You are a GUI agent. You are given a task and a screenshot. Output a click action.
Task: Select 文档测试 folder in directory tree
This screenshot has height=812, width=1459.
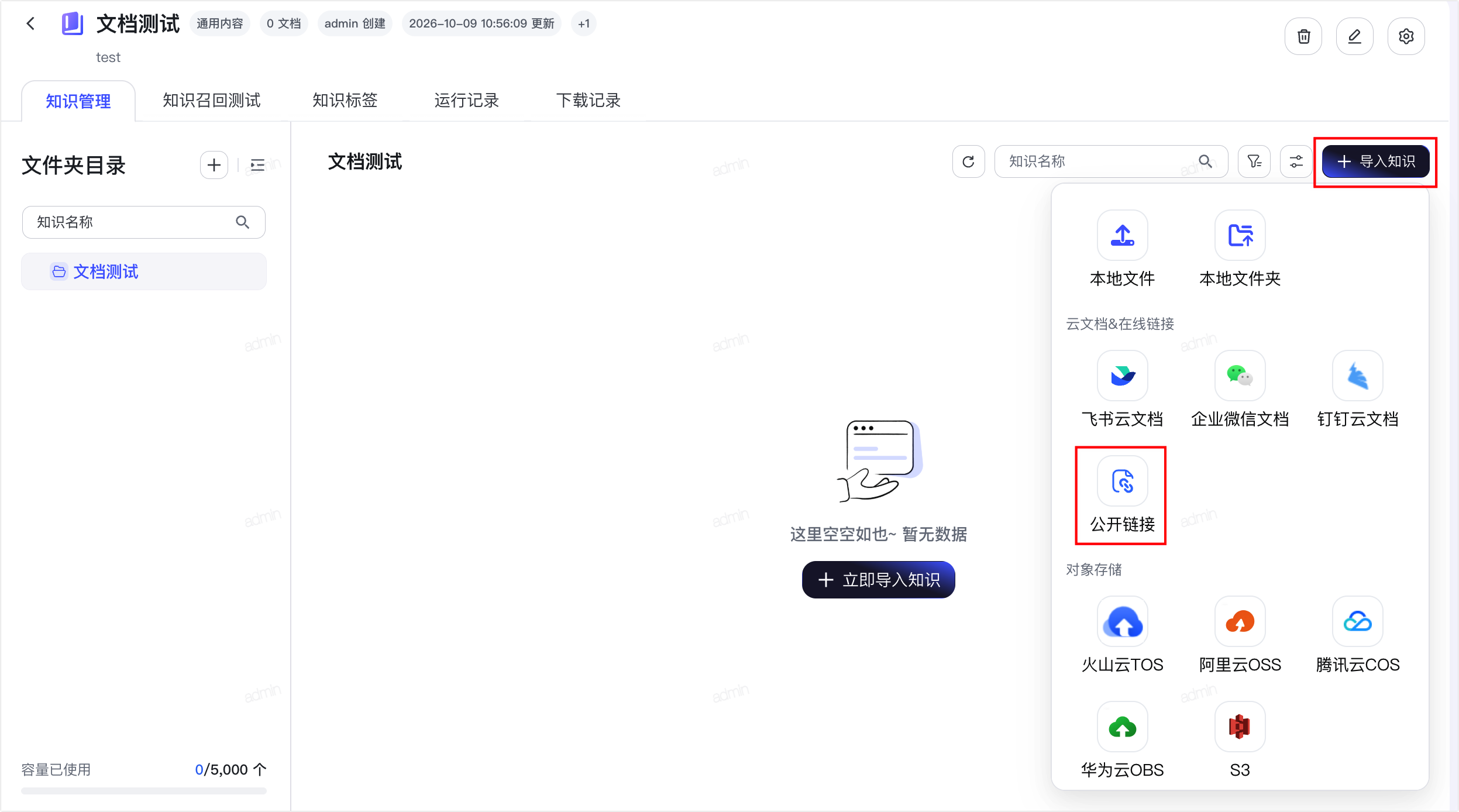[x=144, y=271]
